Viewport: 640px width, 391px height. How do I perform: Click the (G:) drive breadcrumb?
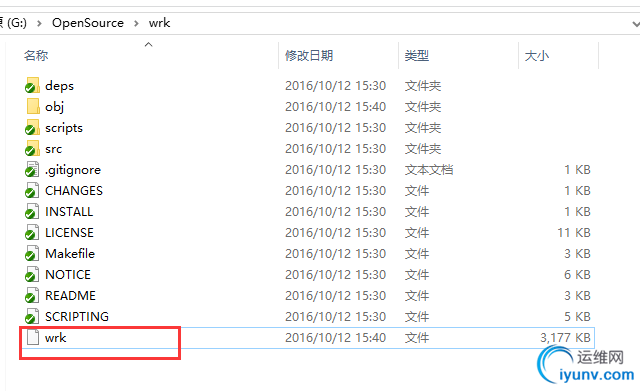pos(16,23)
